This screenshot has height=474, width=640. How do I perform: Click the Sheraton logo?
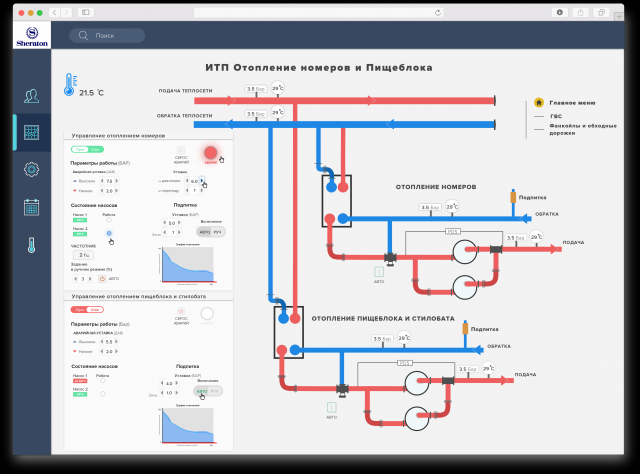(32, 36)
